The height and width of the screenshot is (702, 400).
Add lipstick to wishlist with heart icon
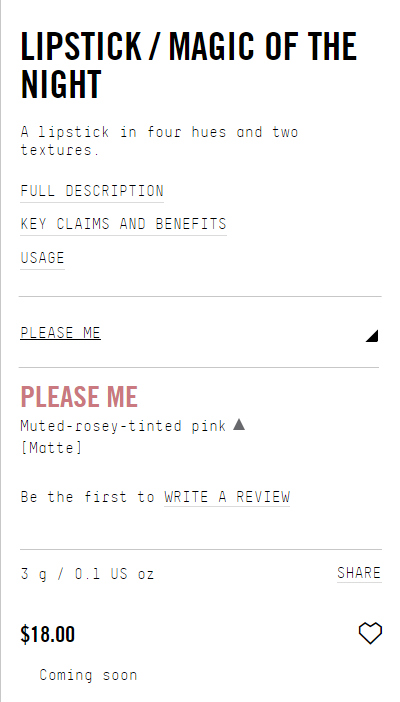[370, 633]
